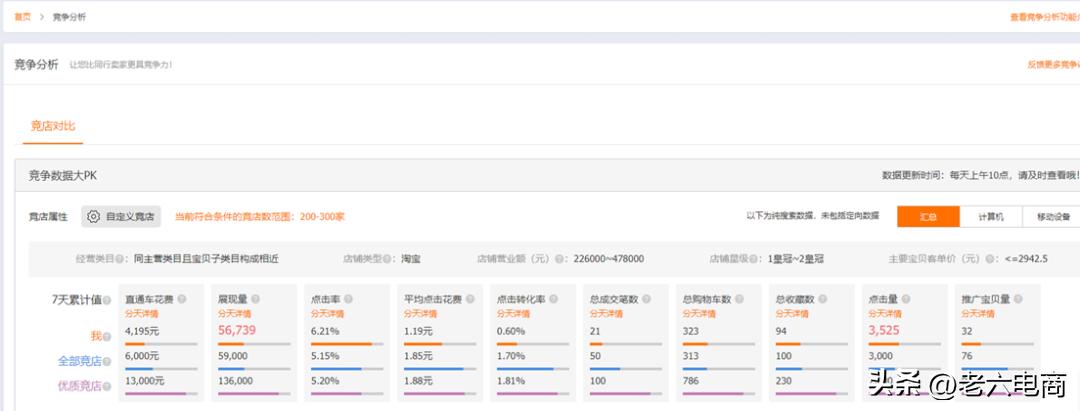Click help icon next to 平均点击花费
Image resolution: width=1080 pixels, height=411 pixels.
[470, 299]
